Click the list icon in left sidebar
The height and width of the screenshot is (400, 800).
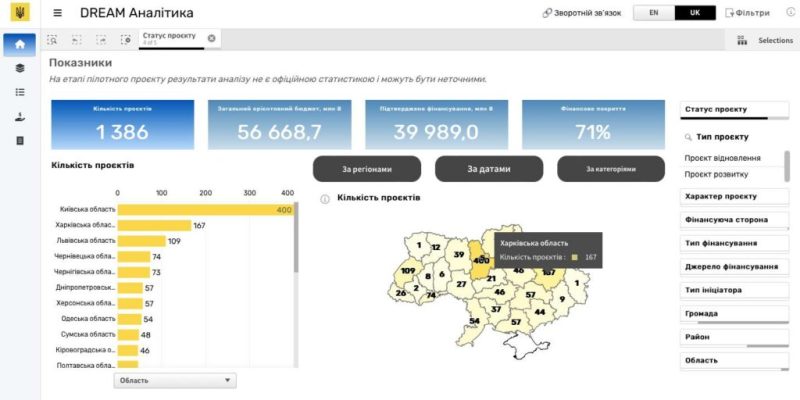tap(20, 92)
